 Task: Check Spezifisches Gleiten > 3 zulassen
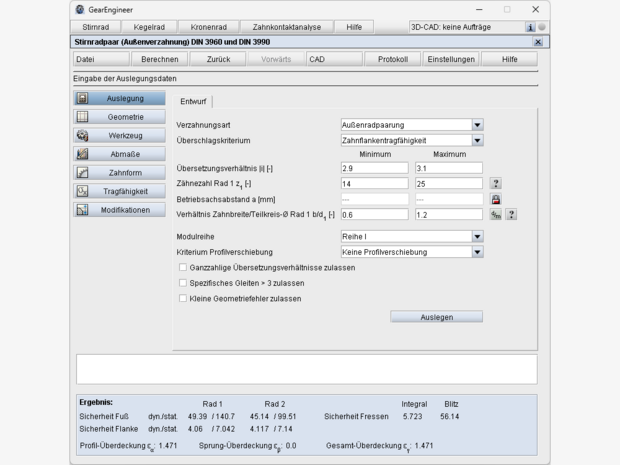pos(183,283)
